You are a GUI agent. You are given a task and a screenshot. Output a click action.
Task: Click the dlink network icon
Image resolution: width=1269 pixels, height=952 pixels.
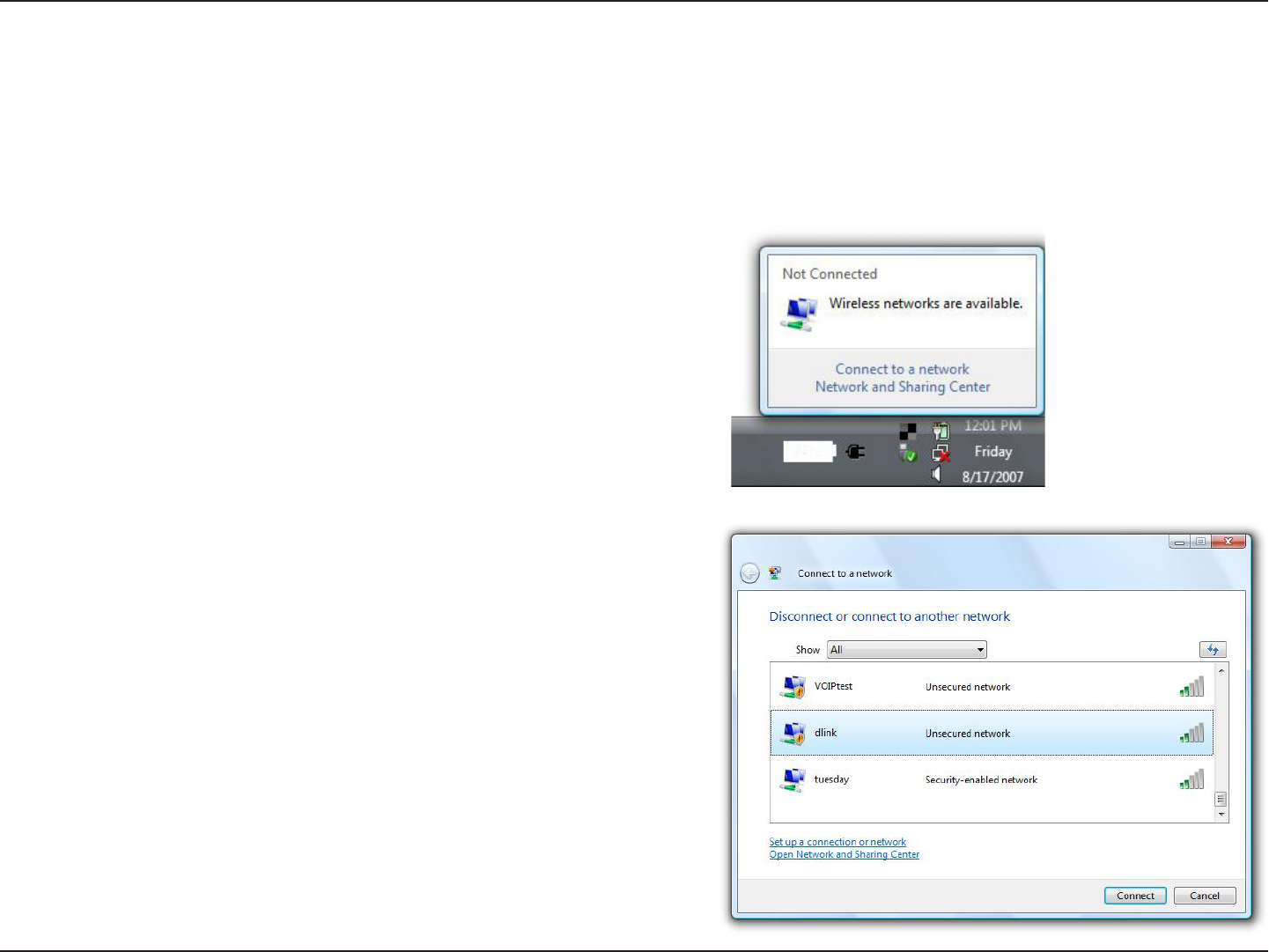point(793,733)
